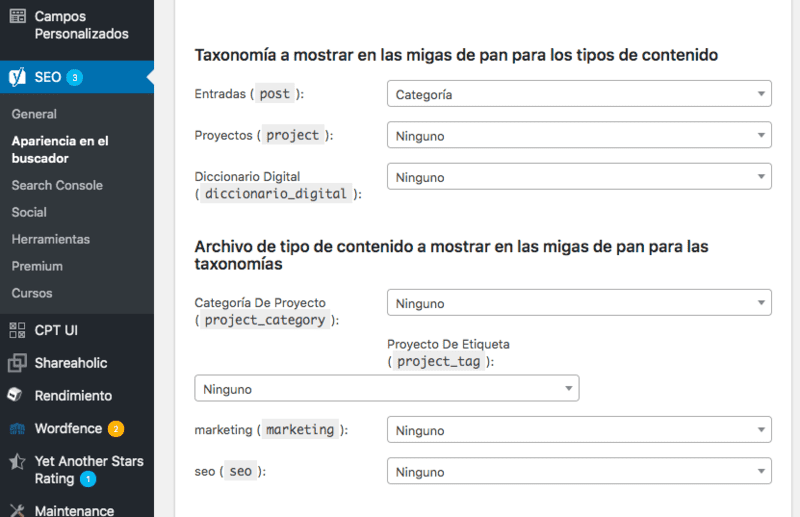Open Search Console submenu item
This screenshot has height=517, width=800.
tap(57, 185)
